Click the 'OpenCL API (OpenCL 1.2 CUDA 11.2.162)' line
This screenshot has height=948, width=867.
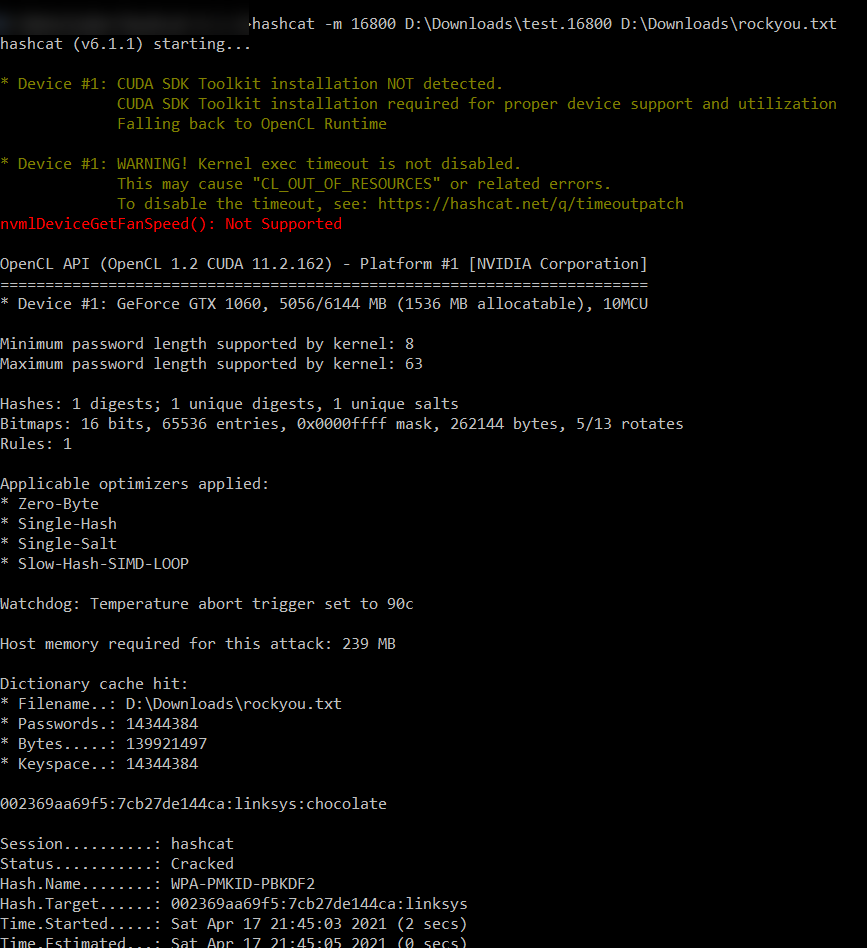(x=323, y=264)
